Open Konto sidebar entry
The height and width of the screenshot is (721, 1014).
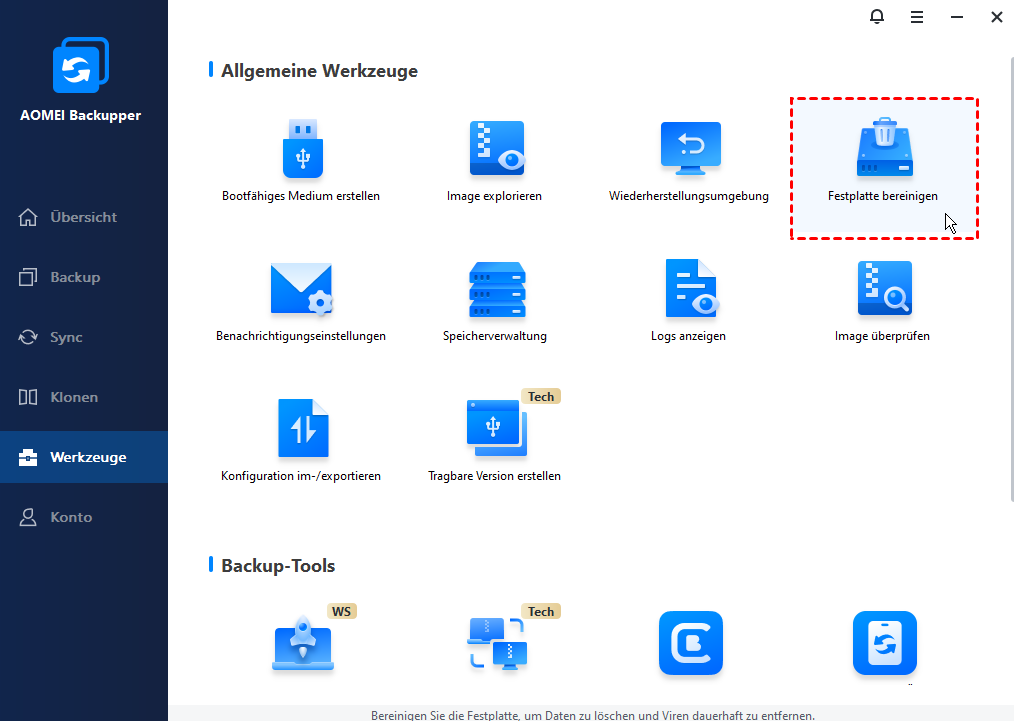84,517
